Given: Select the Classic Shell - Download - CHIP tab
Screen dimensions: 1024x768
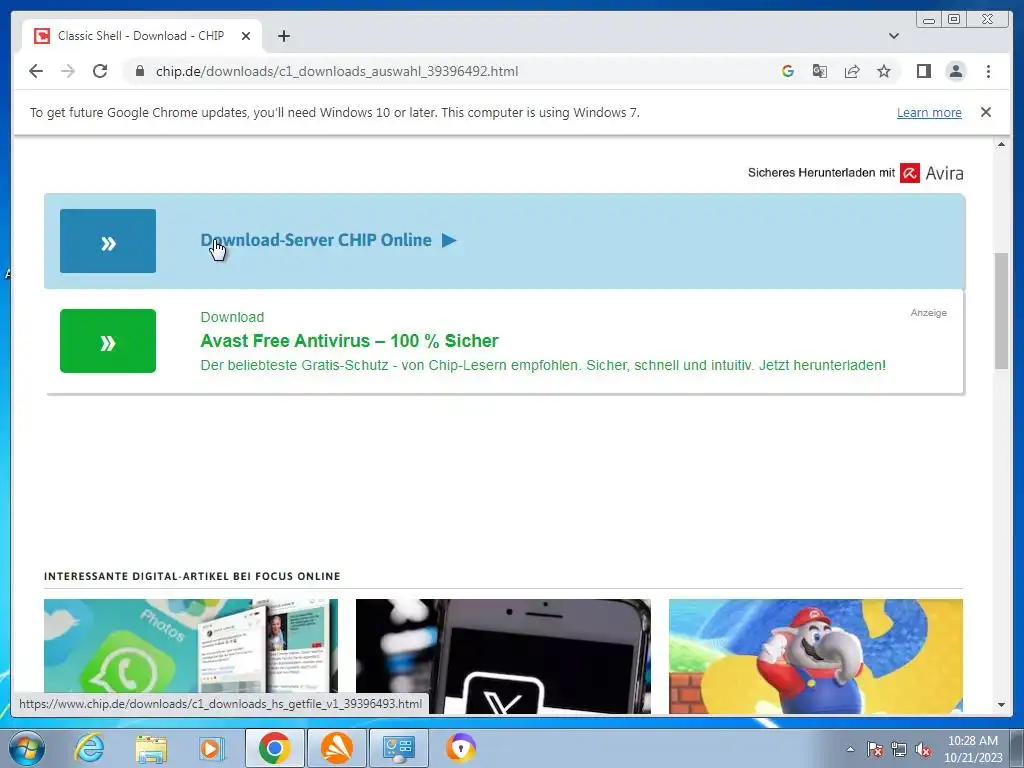Looking at the screenshot, I should pos(142,36).
